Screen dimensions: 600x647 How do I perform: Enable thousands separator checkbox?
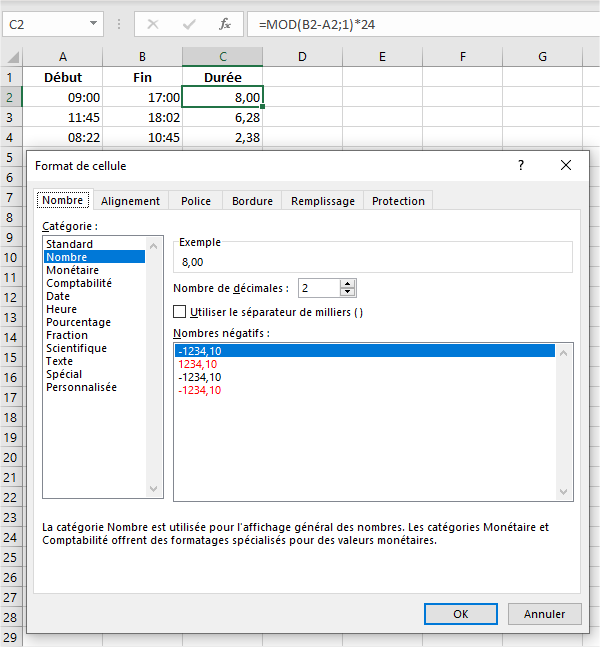[x=180, y=312]
